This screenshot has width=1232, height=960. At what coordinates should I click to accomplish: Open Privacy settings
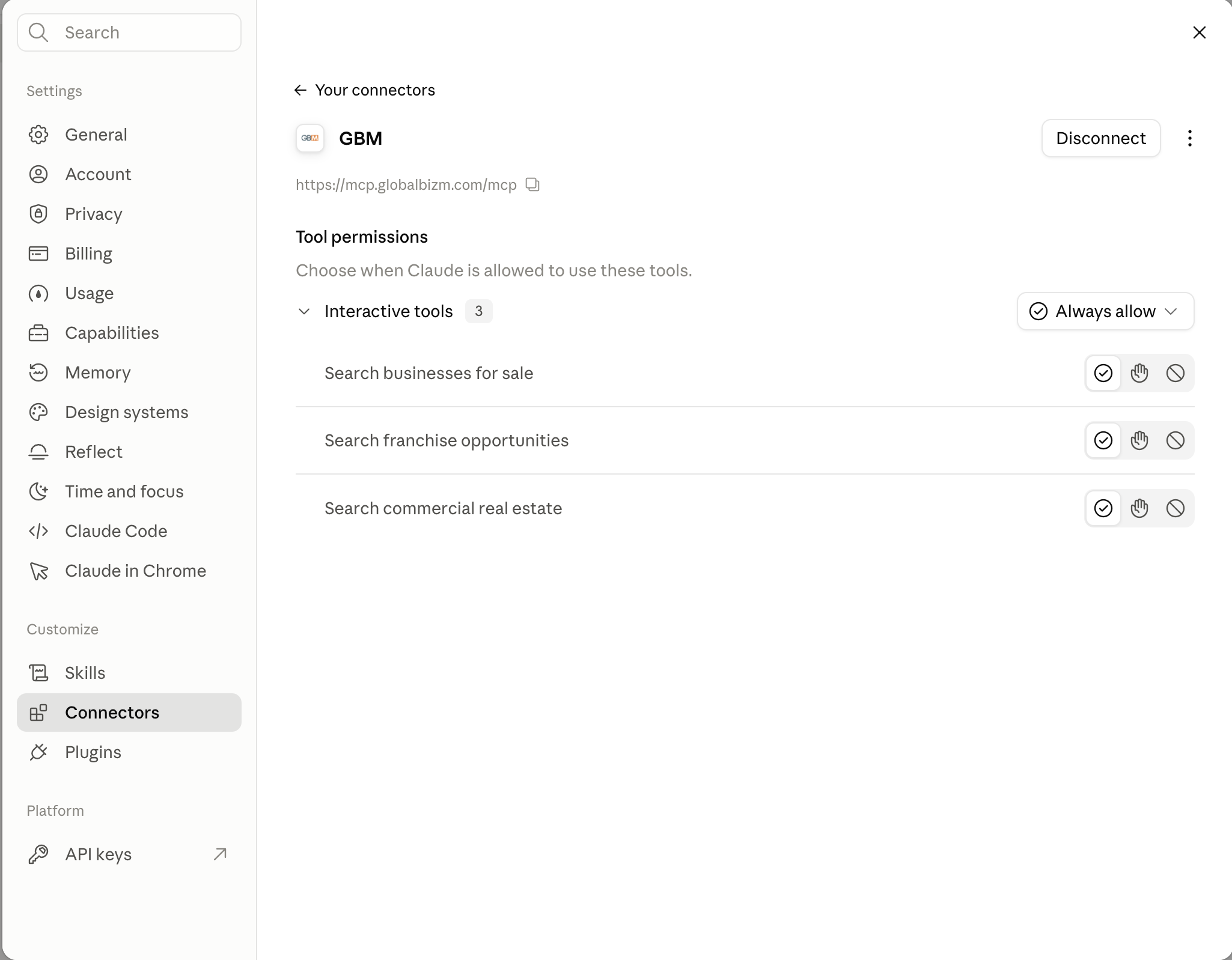coord(129,214)
